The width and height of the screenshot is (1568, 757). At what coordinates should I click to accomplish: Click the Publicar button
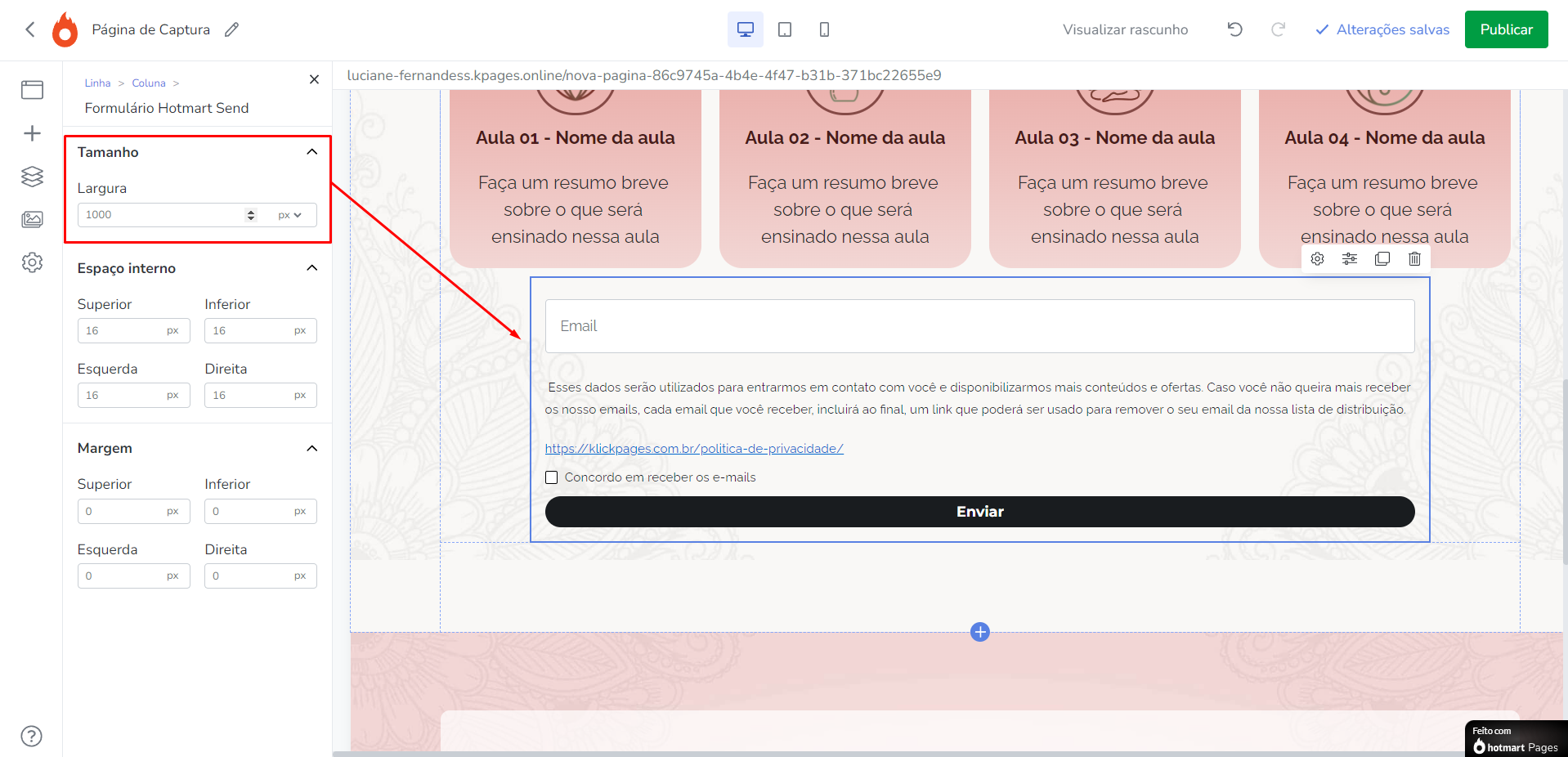(x=1505, y=29)
